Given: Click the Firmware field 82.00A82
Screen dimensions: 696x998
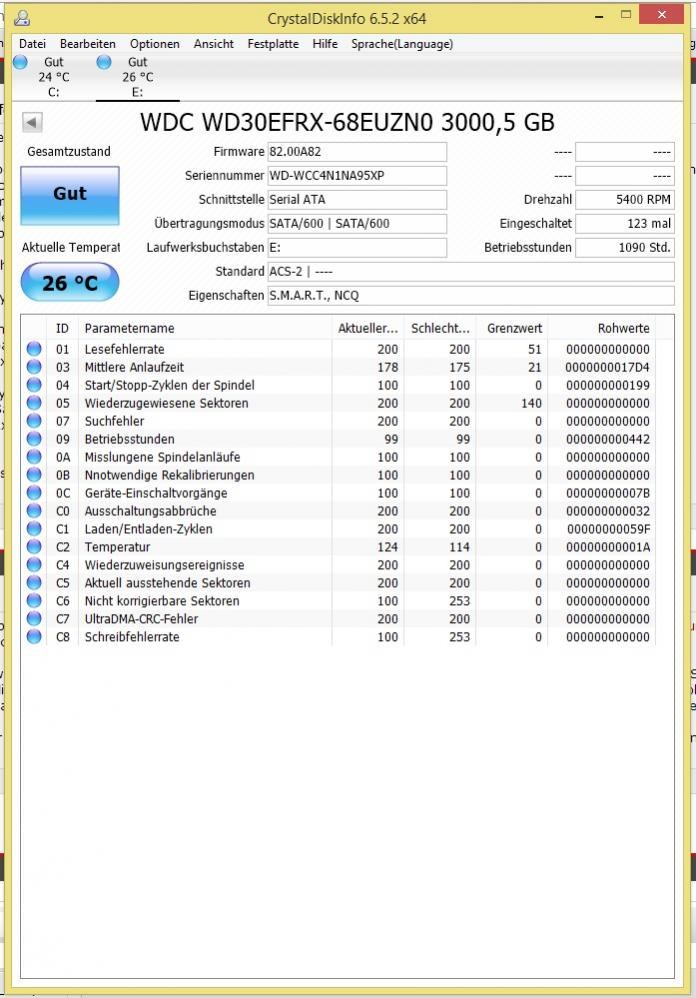Looking at the screenshot, I should coord(357,152).
